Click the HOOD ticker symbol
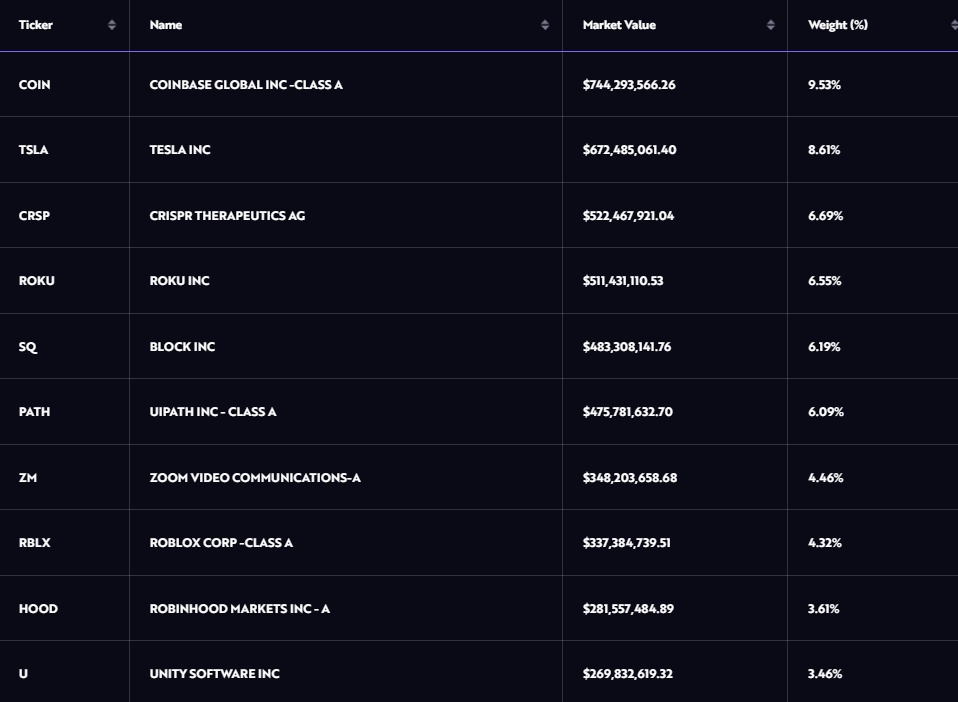The width and height of the screenshot is (958, 702). [x=38, y=609]
